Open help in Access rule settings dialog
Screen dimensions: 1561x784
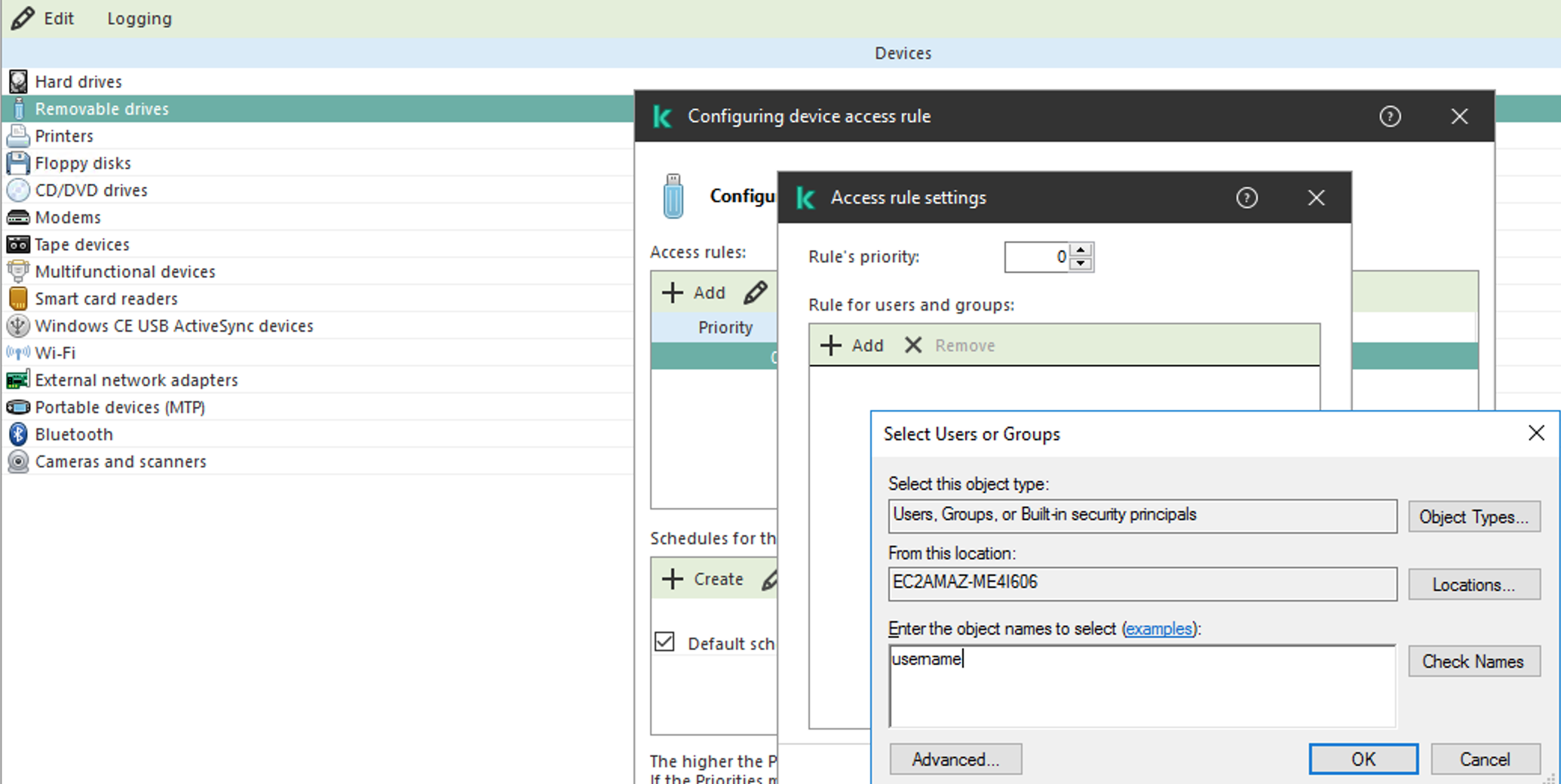pos(1247,198)
